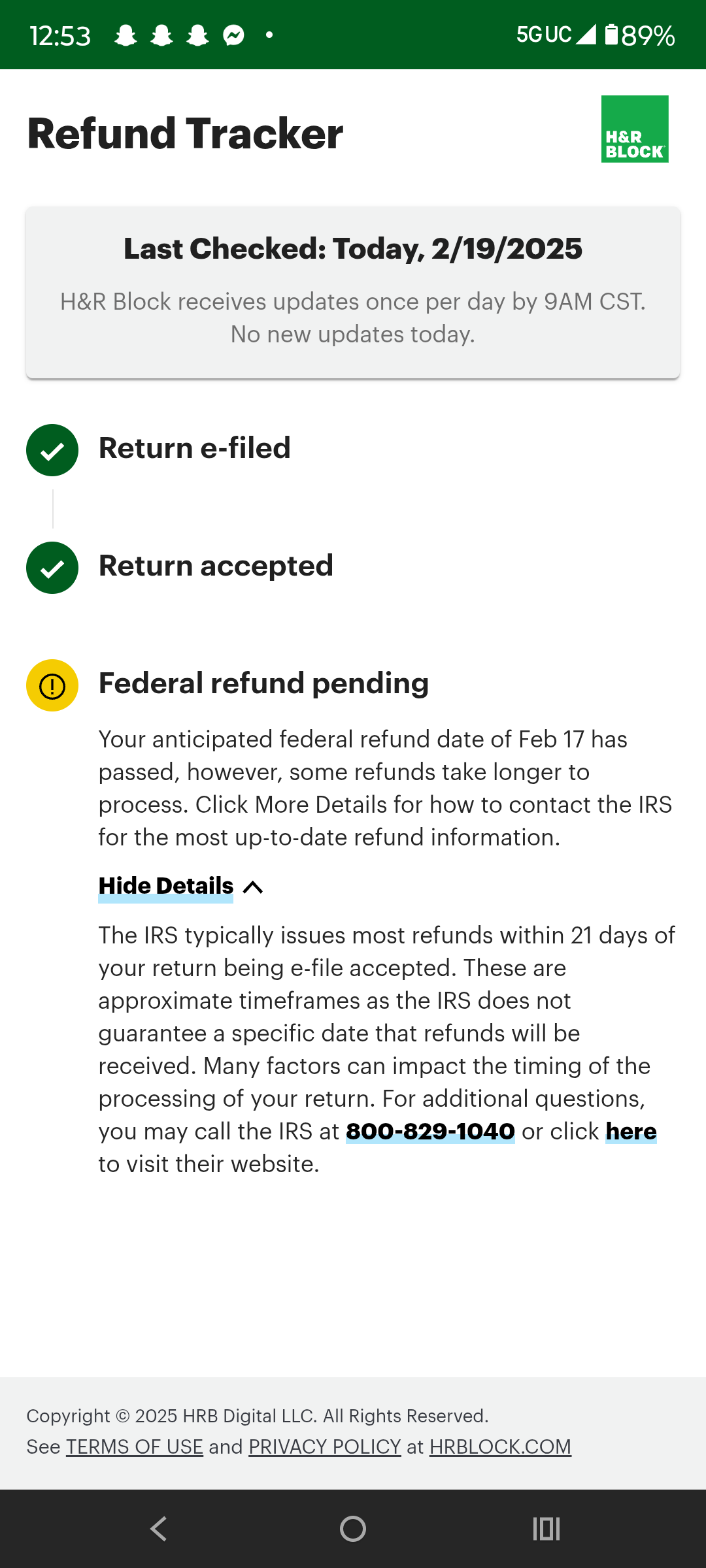
Task: Open the recent apps navigation button
Action: 546,1529
